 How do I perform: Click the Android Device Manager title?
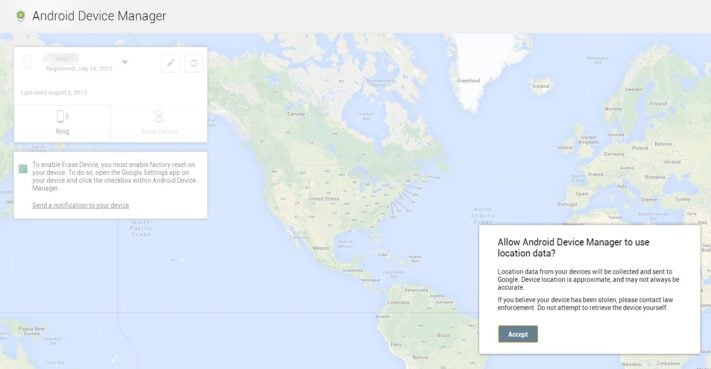(99, 16)
